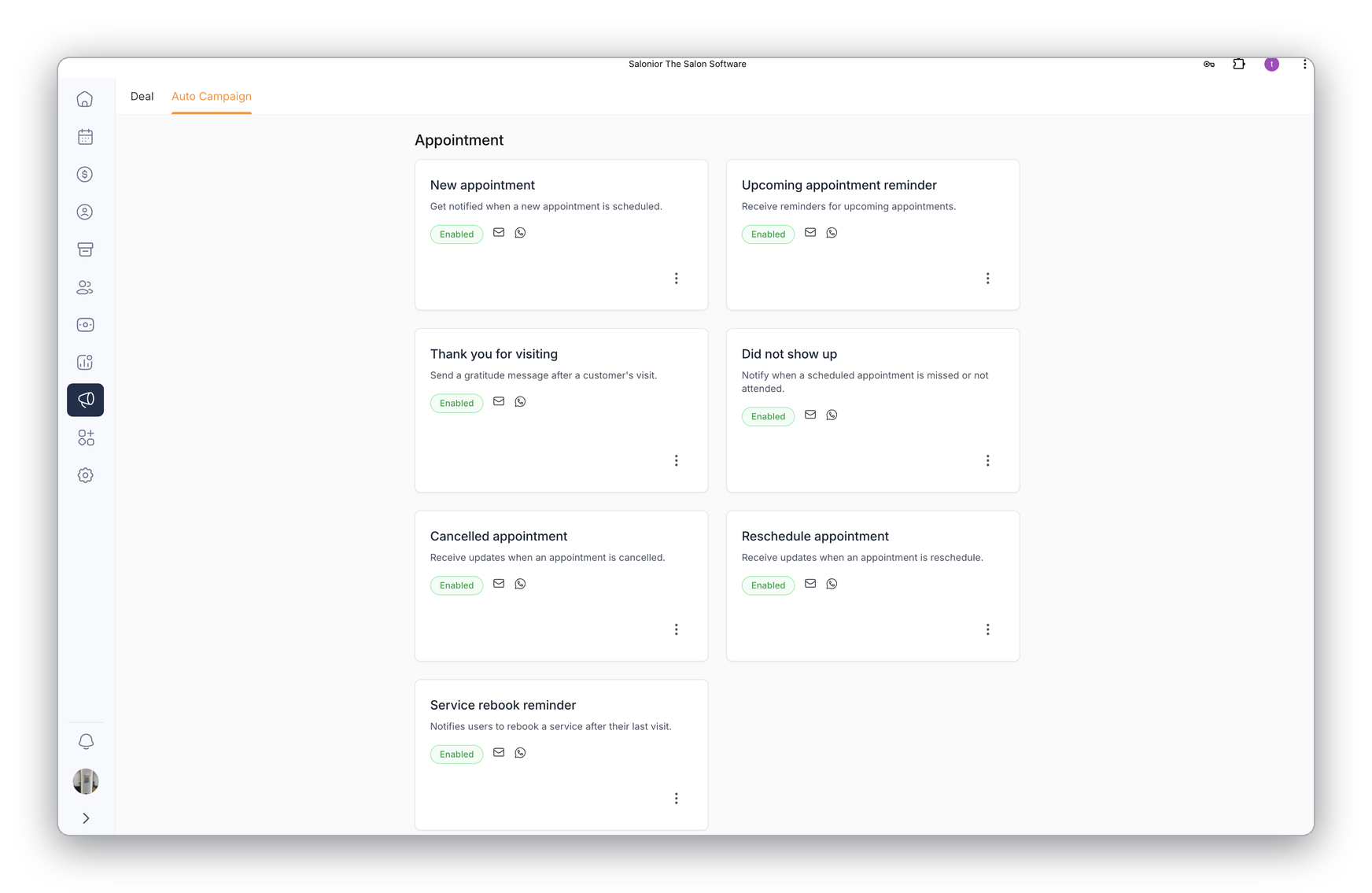1372x893 pixels.
Task: Open the Reports chart icon in the sidebar
Action: [85, 362]
